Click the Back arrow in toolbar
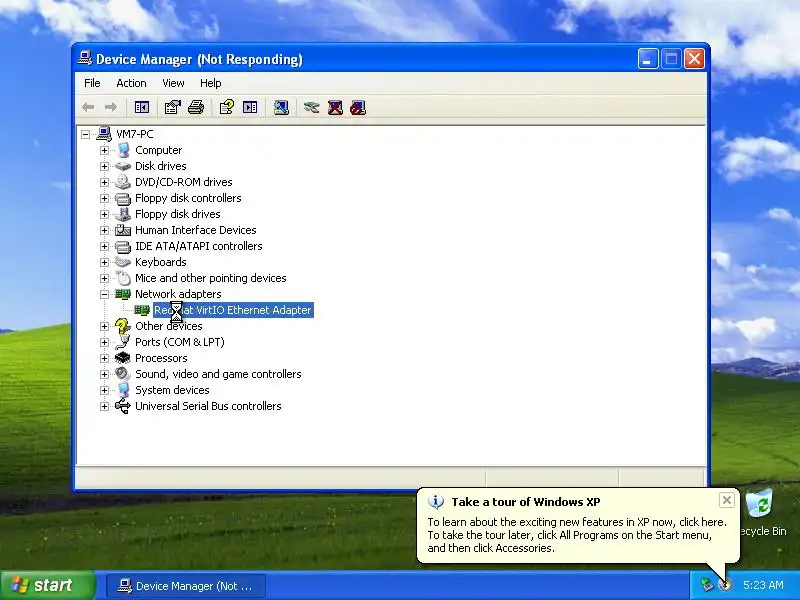This screenshot has height=600, width=800. coord(88,107)
